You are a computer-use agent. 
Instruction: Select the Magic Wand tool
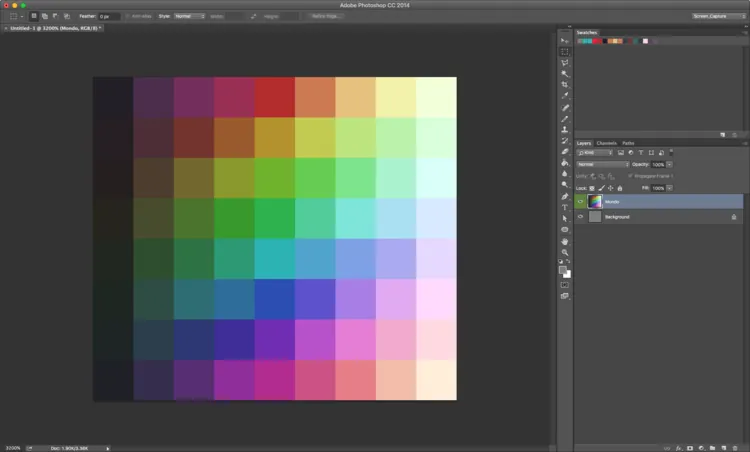point(565,74)
